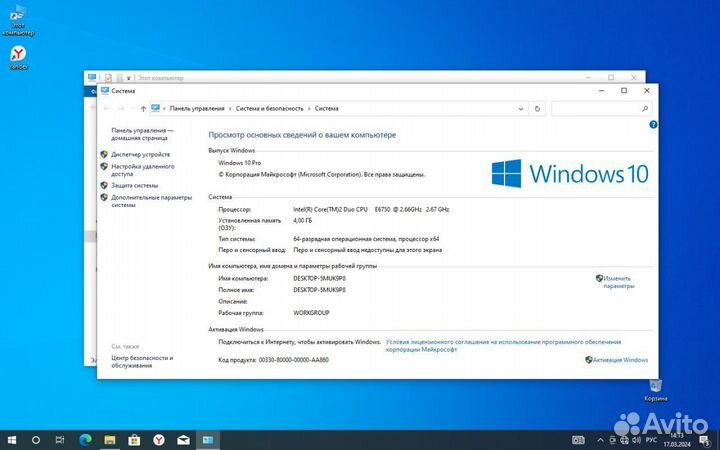This screenshot has width=720, height=450.
Task: Click the Forward arrow navigation button
Action: tap(121, 109)
